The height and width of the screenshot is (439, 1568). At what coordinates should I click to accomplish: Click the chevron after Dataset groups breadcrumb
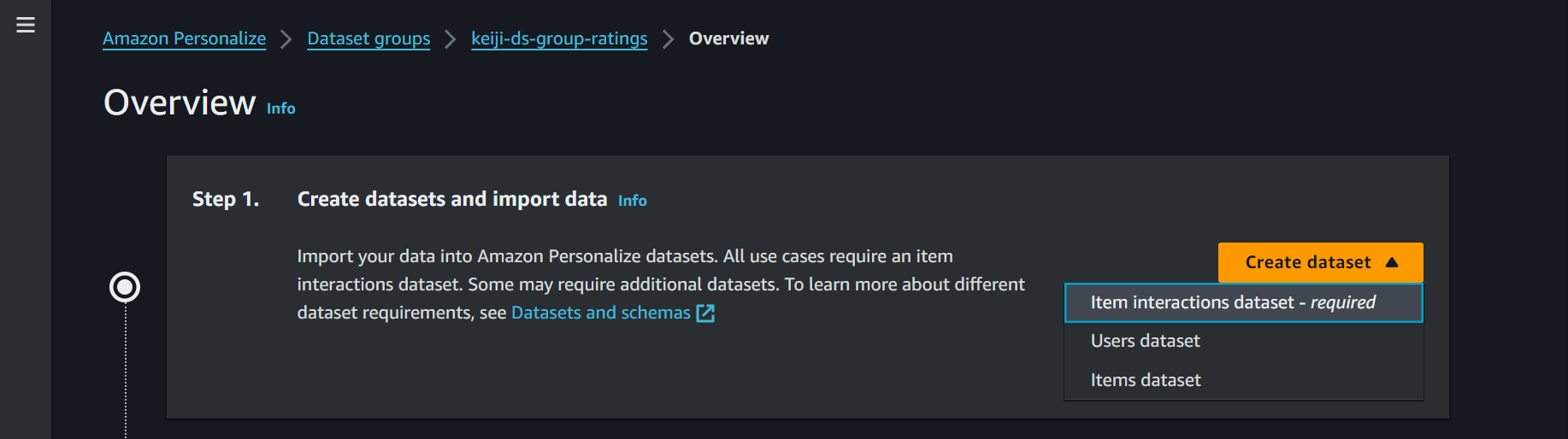coord(451,39)
